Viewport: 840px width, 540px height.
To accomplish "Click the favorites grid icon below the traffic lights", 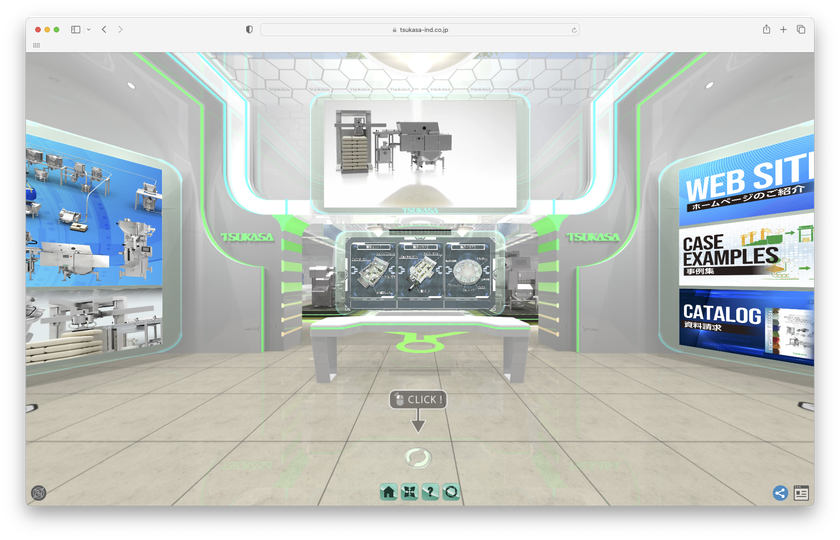I will click(x=36, y=45).
